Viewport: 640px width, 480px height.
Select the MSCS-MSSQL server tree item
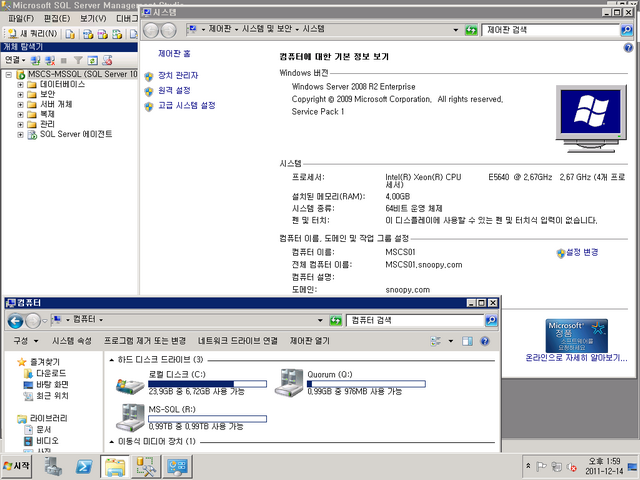(82, 74)
